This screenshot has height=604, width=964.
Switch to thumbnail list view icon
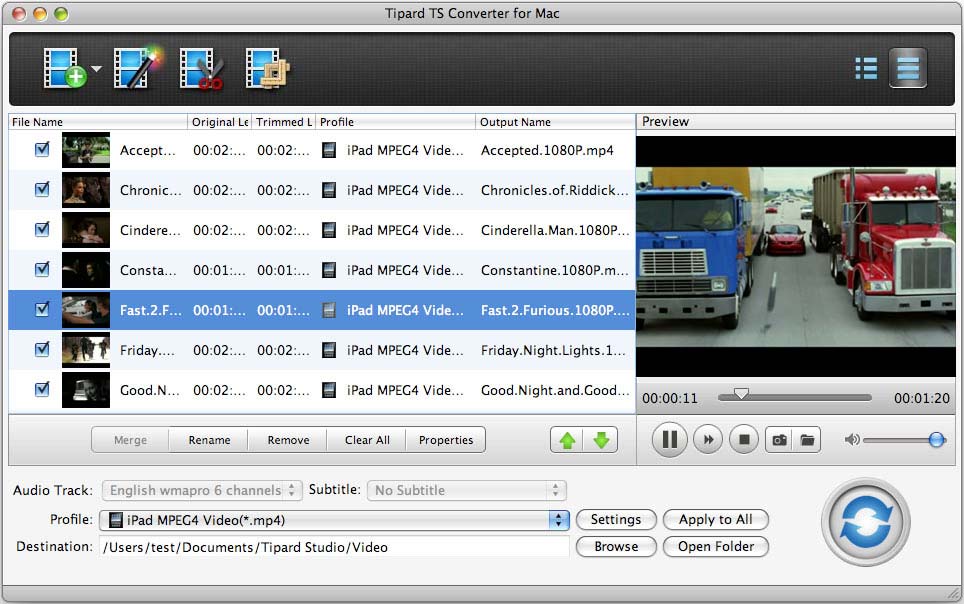click(866, 69)
